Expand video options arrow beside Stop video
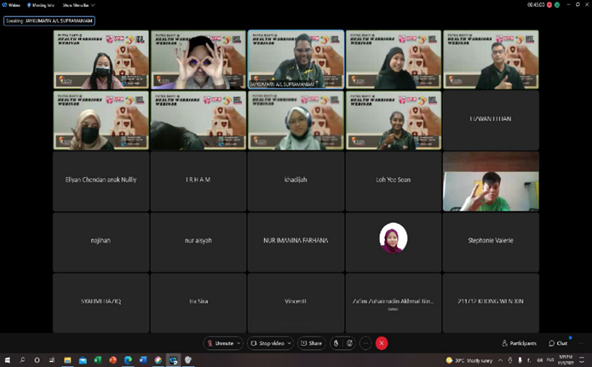This screenshot has height=367, width=592. (290, 343)
